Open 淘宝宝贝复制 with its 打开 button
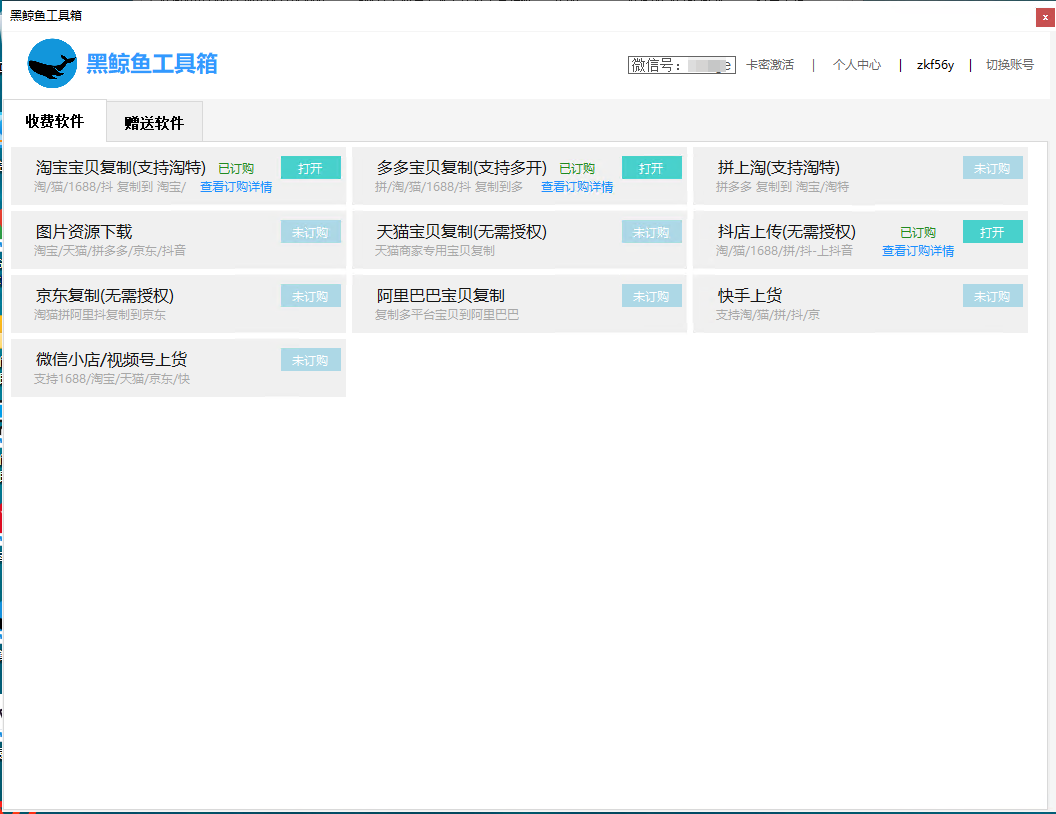1056x814 pixels. (x=310, y=168)
